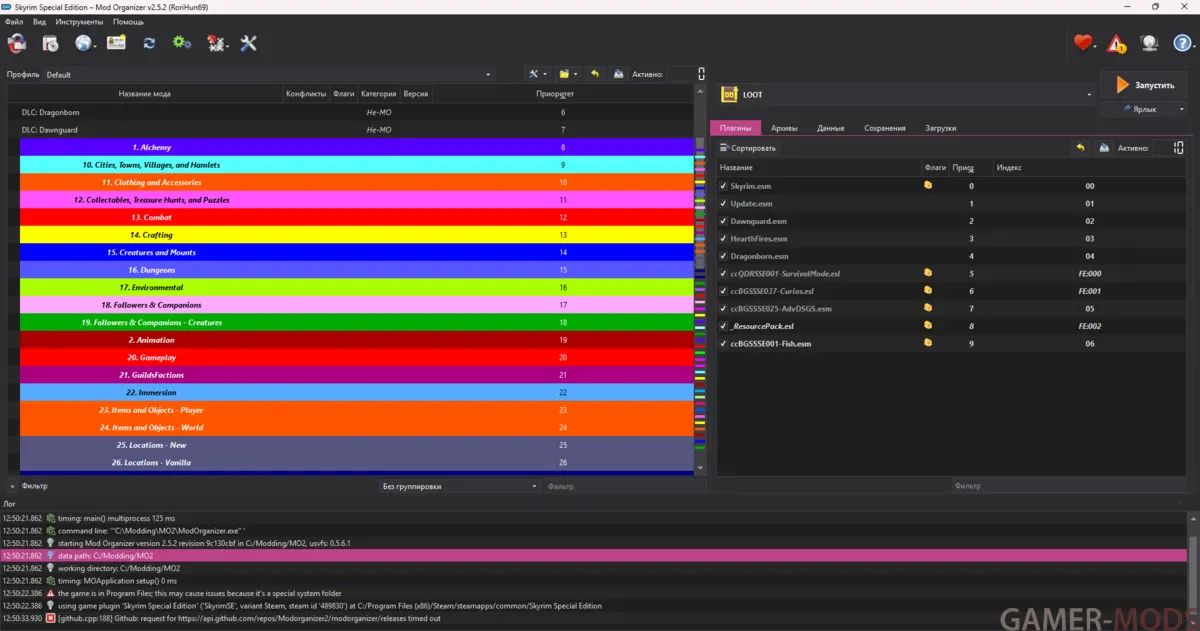The image size is (1200, 631).
Task: Open the profiles ID card icon
Action: pos(116,43)
